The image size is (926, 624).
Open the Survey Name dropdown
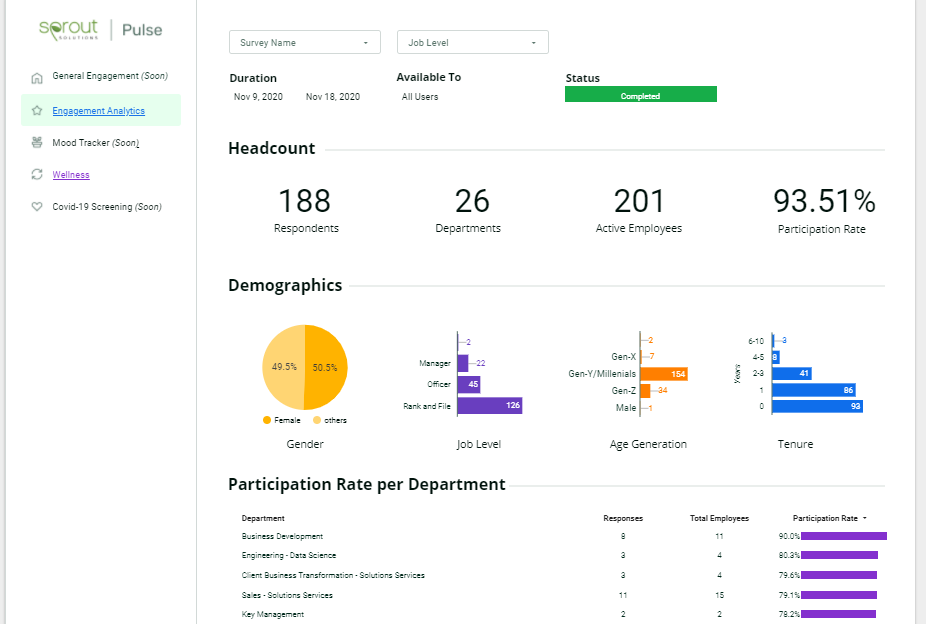point(305,42)
